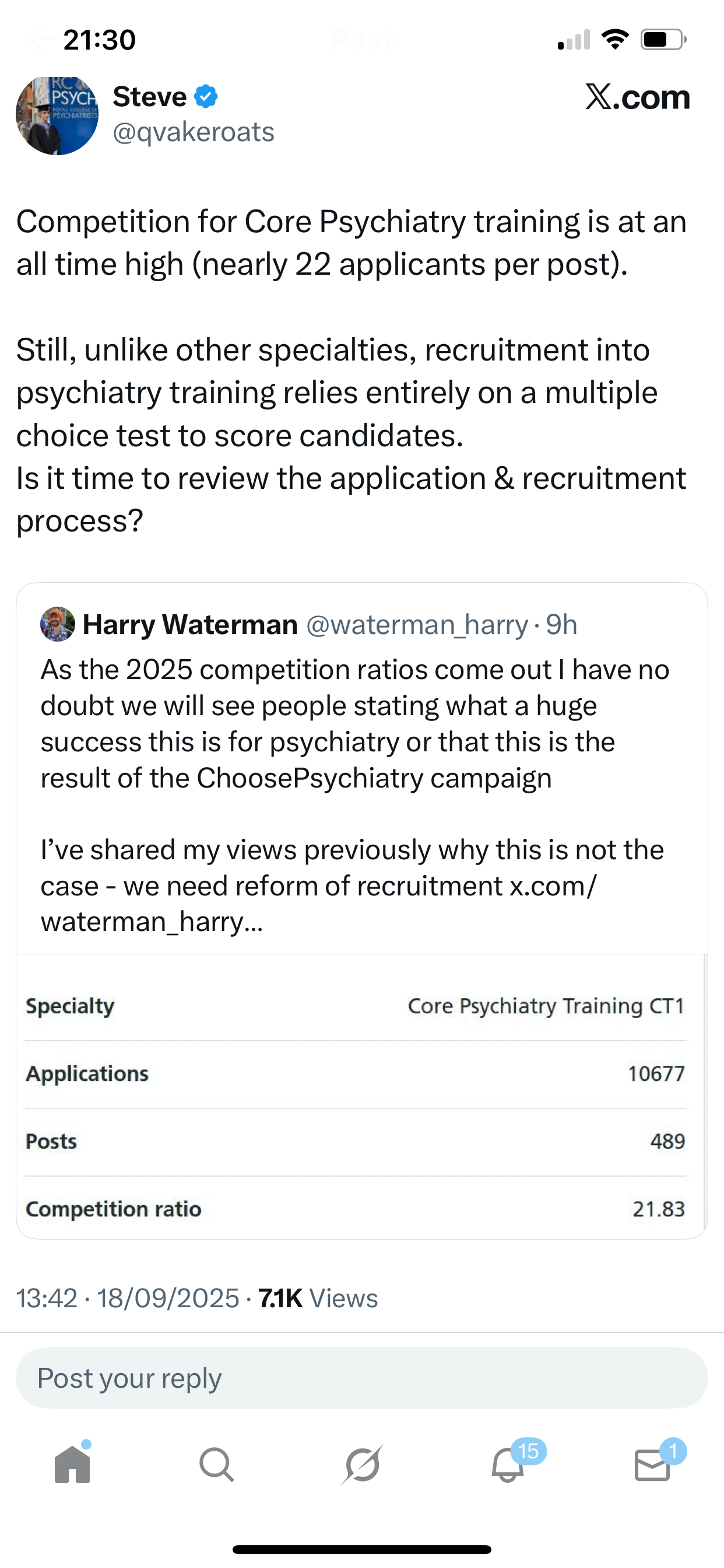
Task: Open the @qvakeroats handle
Action: [x=194, y=132]
